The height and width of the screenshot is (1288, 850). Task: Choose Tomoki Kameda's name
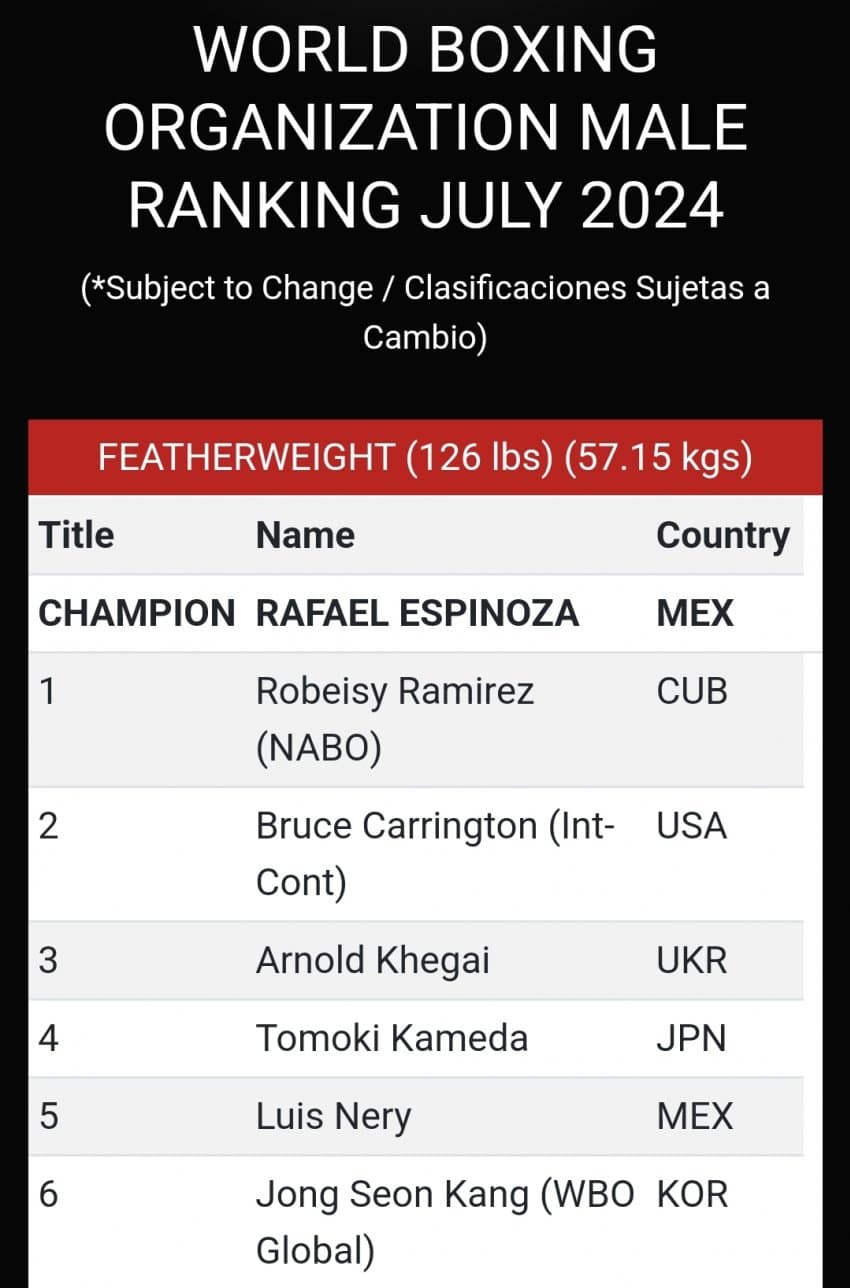[391, 1038]
